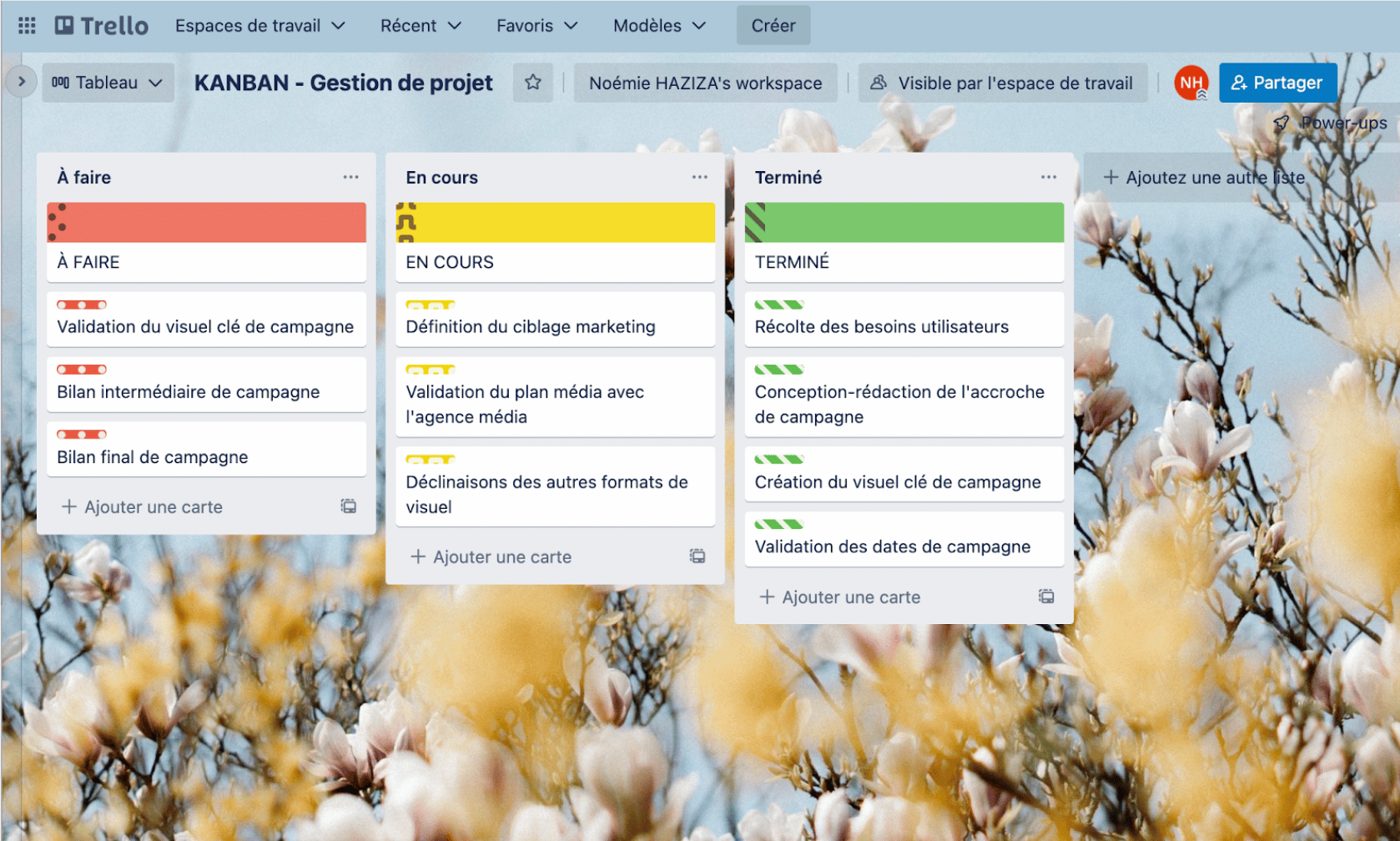Image resolution: width=1400 pixels, height=841 pixels.
Task: Open the Tableau view switcher dropdown
Action: [x=108, y=83]
